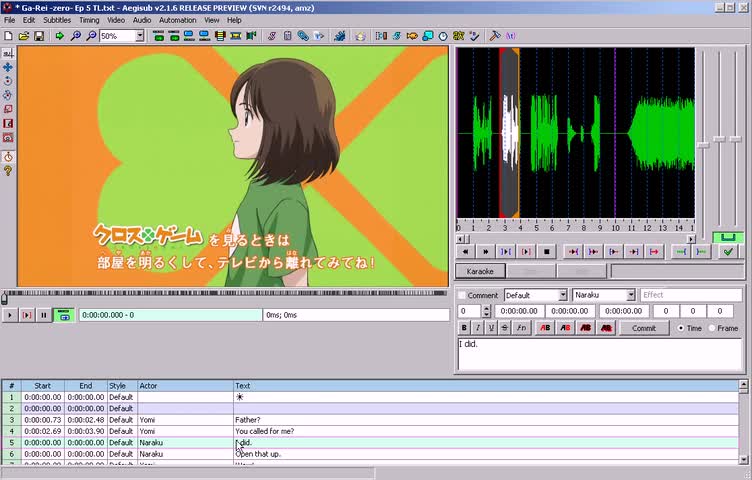Open the video zoom 50% dropdown
The height and width of the screenshot is (480, 752).
click(x=140, y=36)
